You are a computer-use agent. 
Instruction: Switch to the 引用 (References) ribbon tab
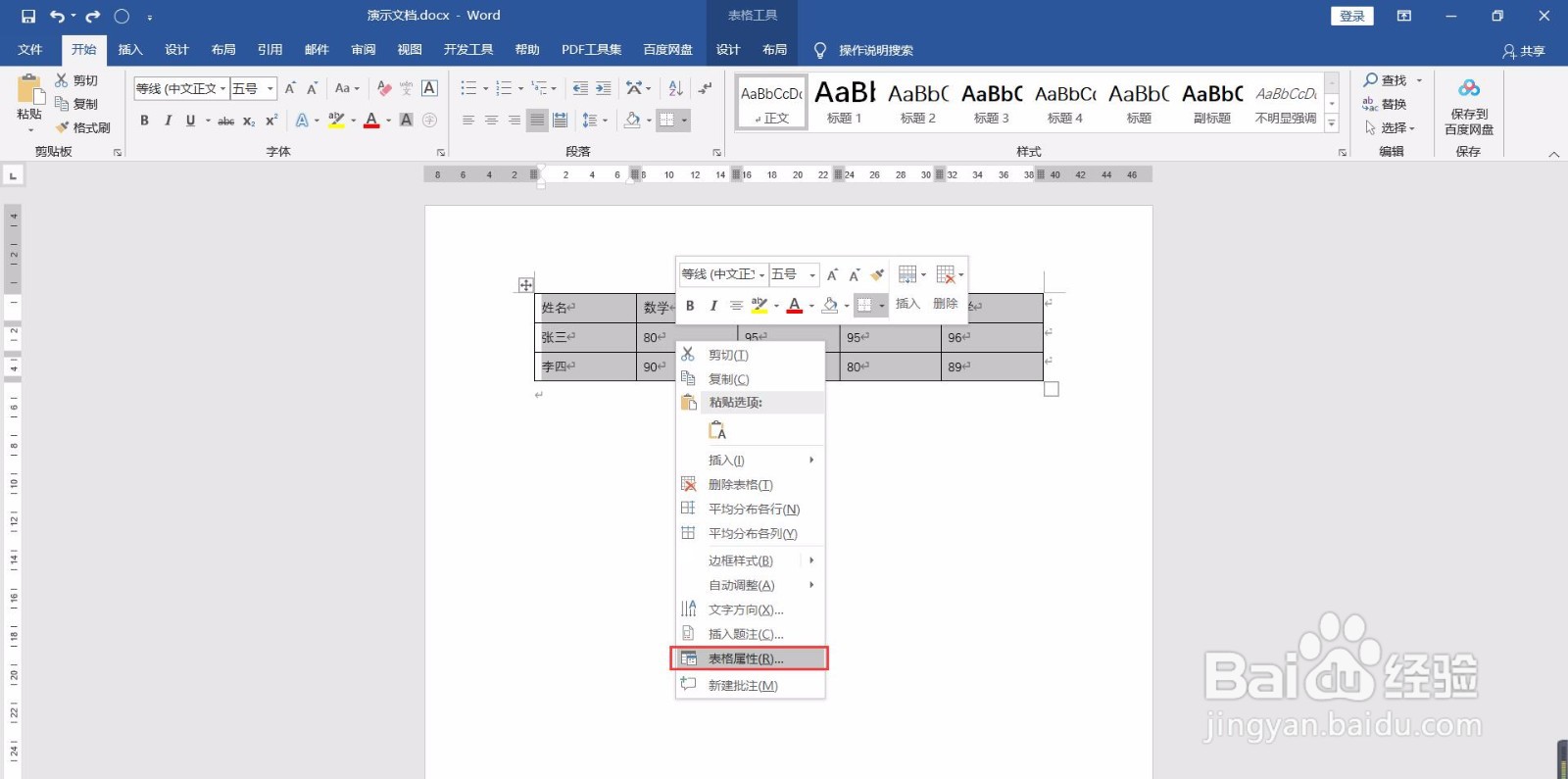click(x=270, y=49)
